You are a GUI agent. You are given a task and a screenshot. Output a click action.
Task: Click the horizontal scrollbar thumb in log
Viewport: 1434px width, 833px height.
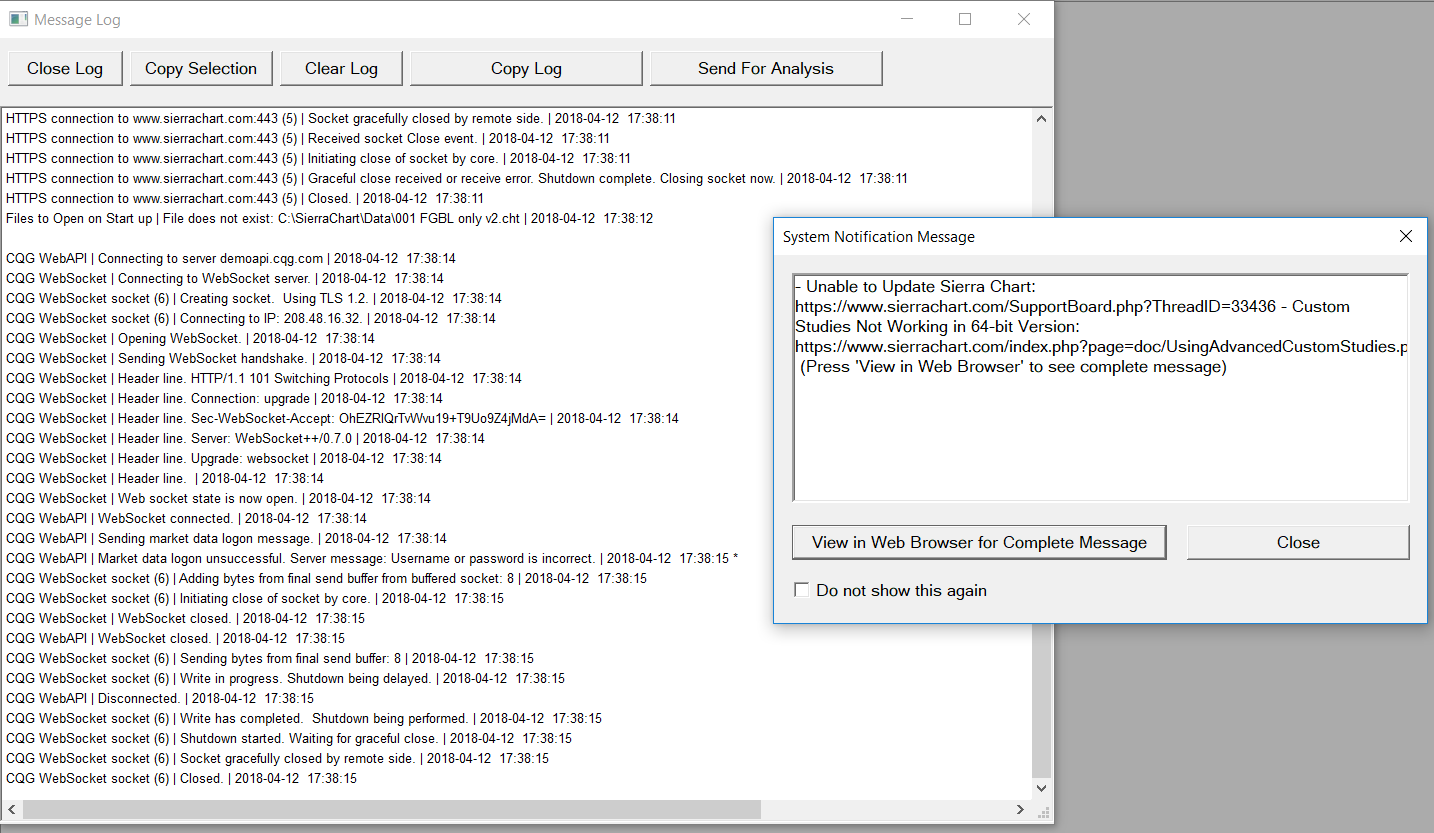(x=391, y=809)
